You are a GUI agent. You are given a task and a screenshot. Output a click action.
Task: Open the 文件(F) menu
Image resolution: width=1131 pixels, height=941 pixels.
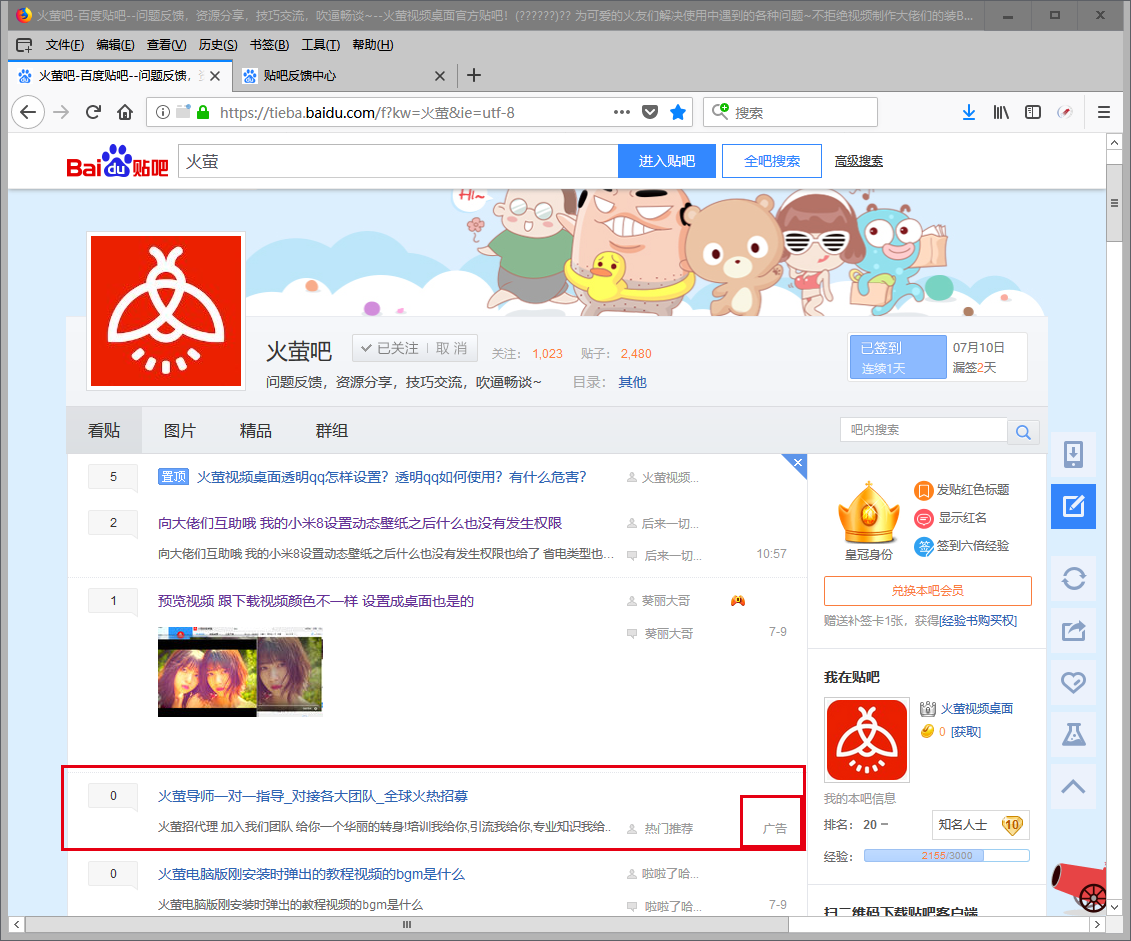click(64, 45)
